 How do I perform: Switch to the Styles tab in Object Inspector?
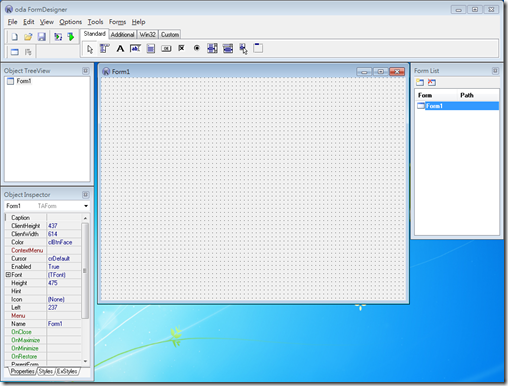click(46, 371)
